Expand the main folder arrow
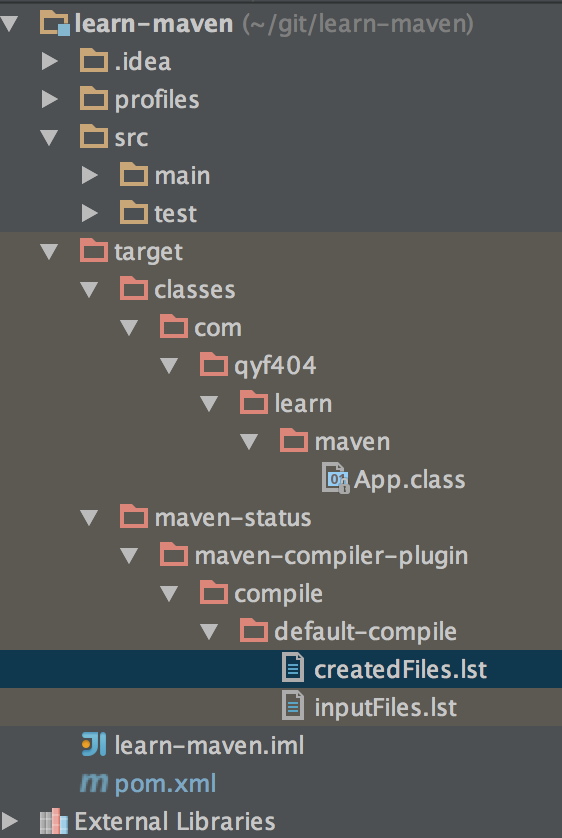Viewport: 562px width, 838px height. point(90,175)
